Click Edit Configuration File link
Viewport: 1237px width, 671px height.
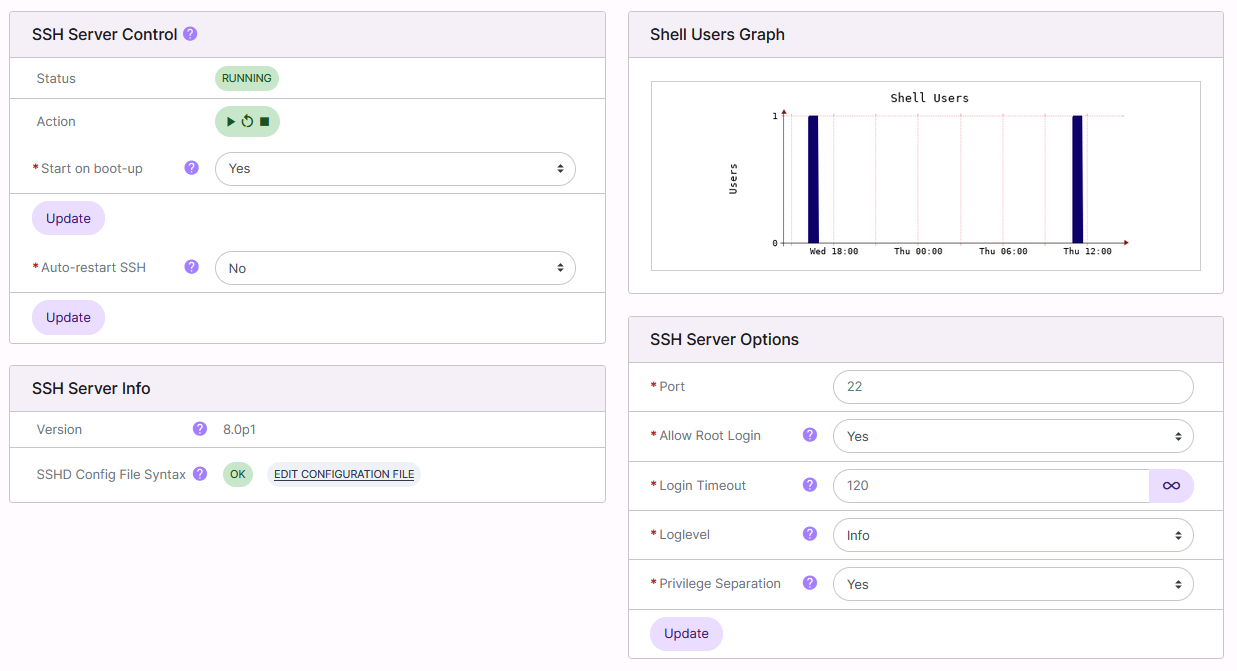pos(344,474)
